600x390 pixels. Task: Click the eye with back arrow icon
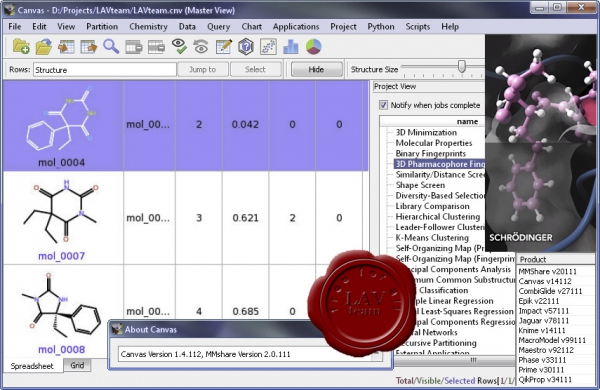click(201, 47)
